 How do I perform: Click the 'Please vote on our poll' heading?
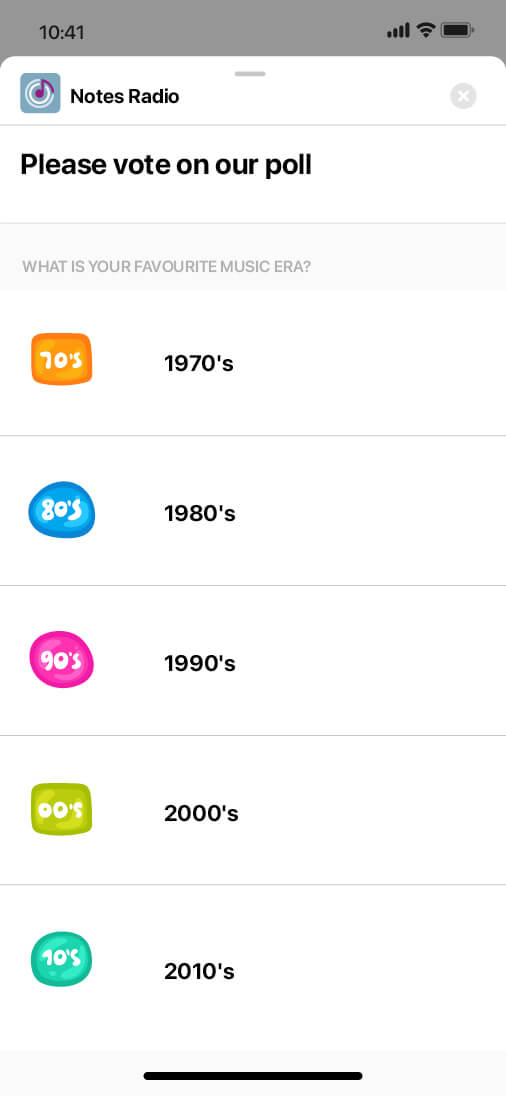pyautogui.click(x=166, y=165)
